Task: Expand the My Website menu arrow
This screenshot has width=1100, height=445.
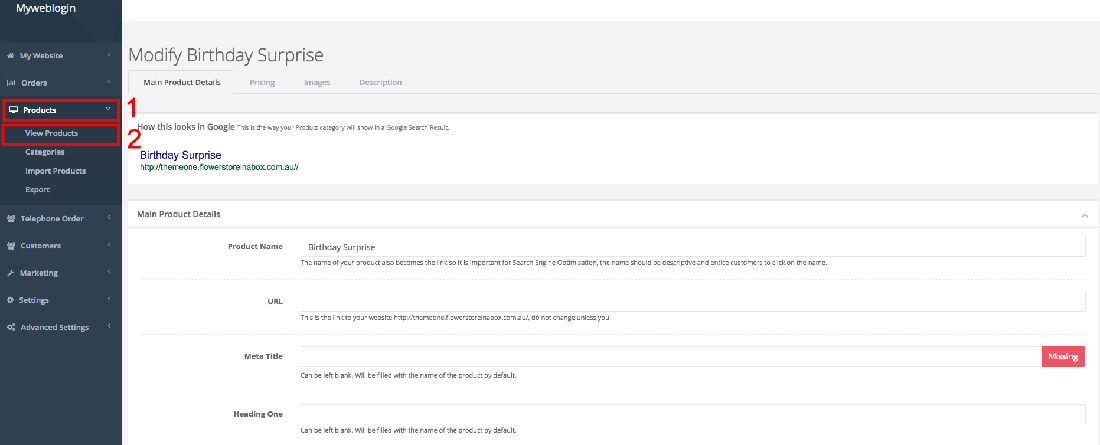Action: (x=108, y=56)
